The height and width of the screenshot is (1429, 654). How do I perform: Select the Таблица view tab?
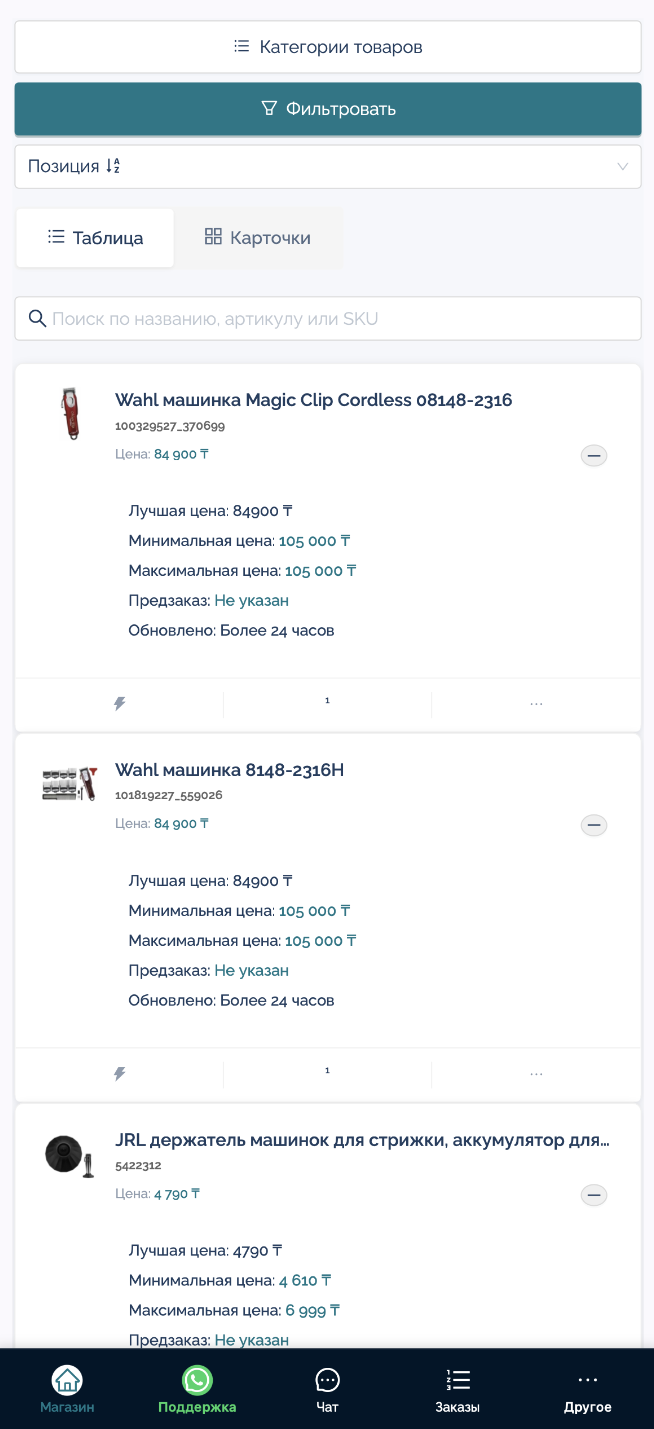(x=94, y=238)
